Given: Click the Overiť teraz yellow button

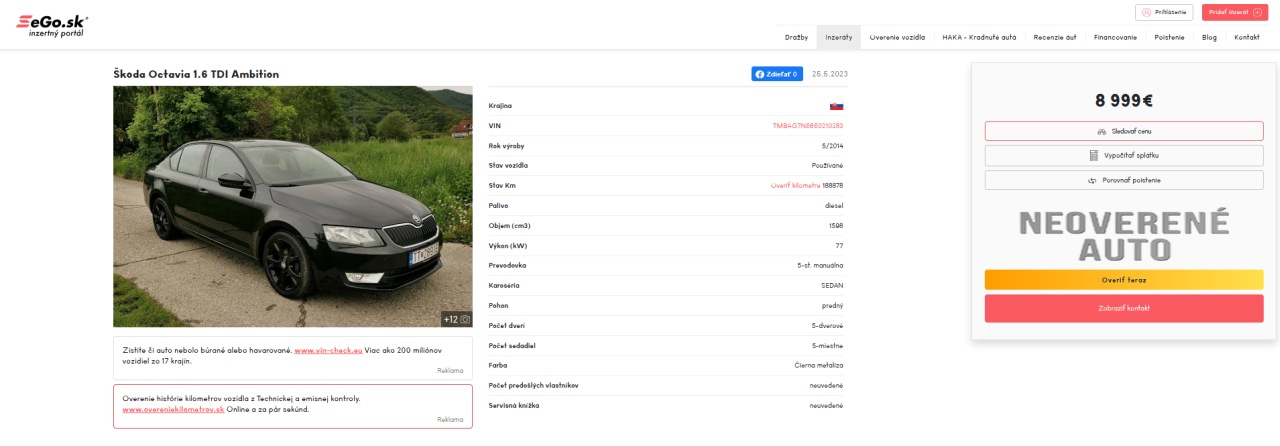Looking at the screenshot, I should 1124,280.
